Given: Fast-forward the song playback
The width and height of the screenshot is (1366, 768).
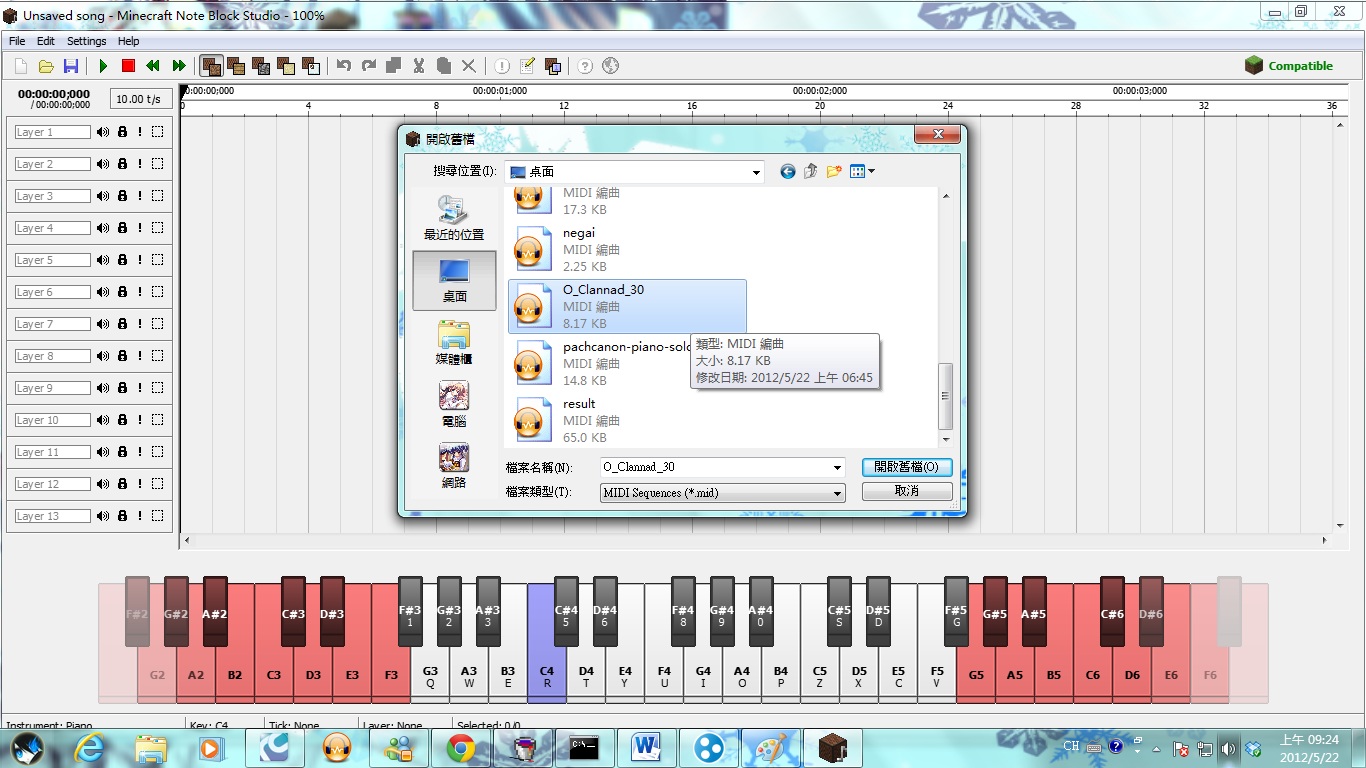Looking at the screenshot, I should [180, 65].
